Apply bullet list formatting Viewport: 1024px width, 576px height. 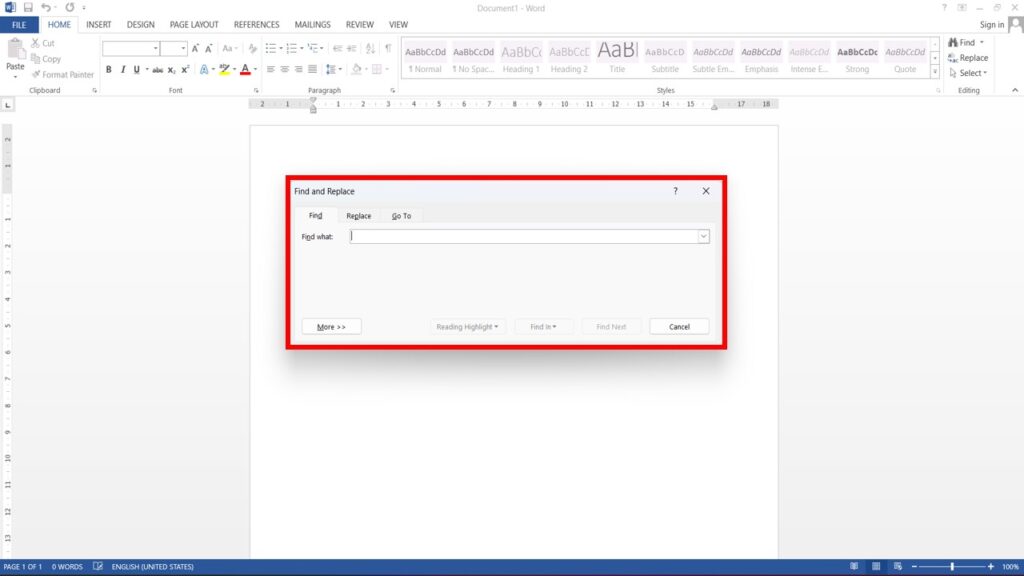tap(271, 48)
